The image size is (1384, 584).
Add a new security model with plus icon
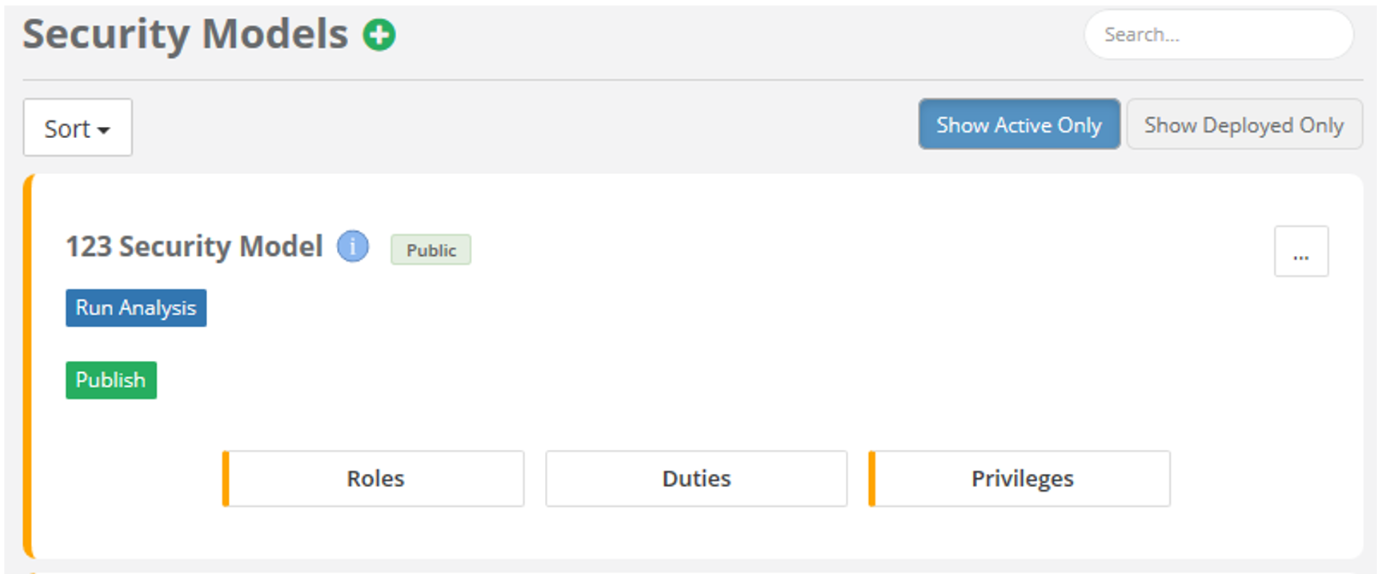click(x=379, y=36)
